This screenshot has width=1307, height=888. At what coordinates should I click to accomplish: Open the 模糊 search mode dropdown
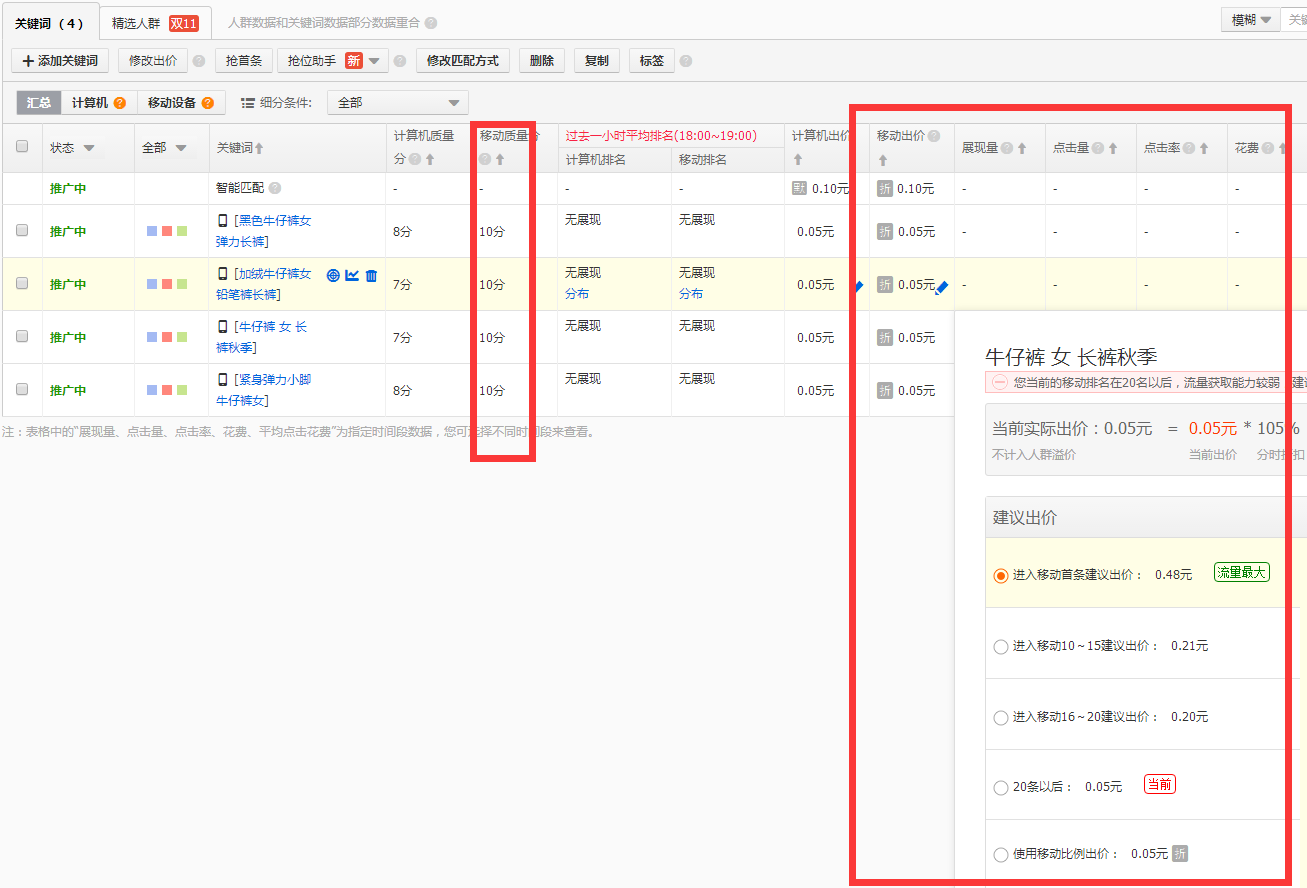(1251, 20)
